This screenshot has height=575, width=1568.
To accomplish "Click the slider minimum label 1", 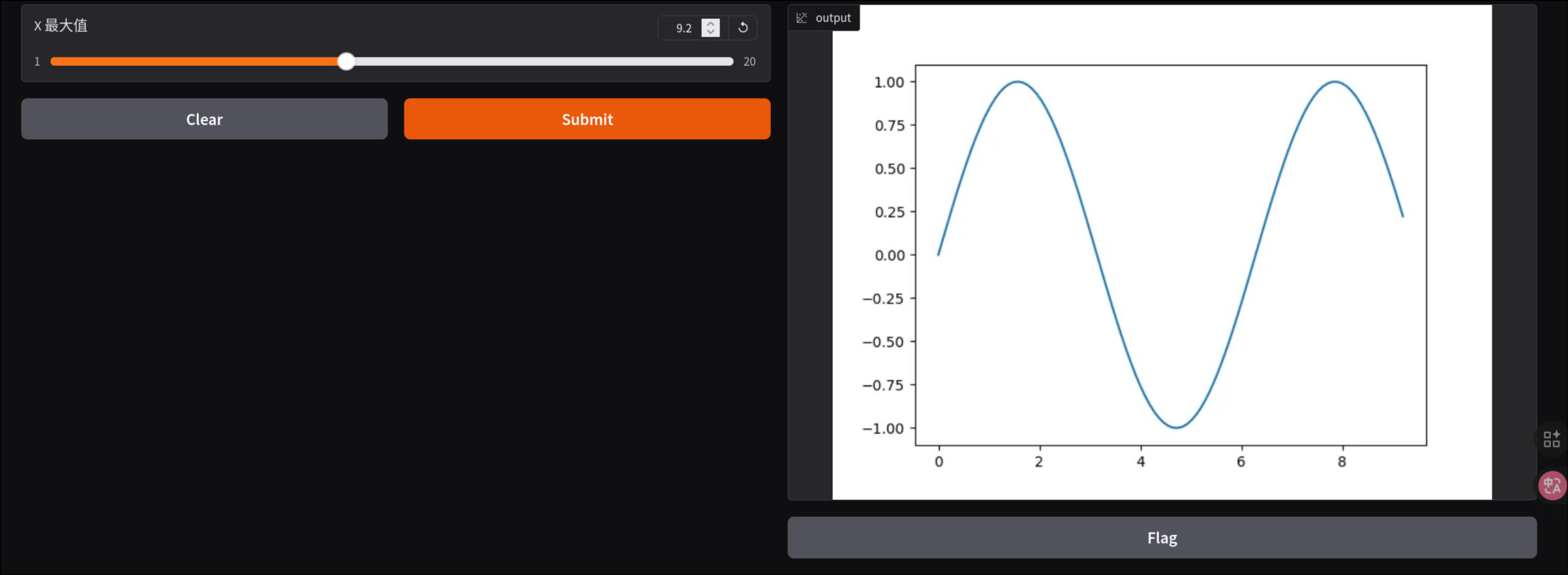I will click(37, 61).
